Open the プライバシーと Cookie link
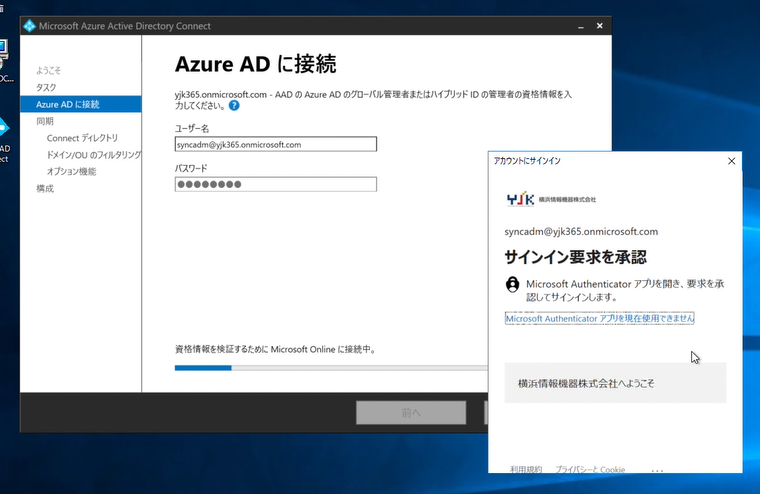The height and width of the screenshot is (494, 760). point(590,469)
